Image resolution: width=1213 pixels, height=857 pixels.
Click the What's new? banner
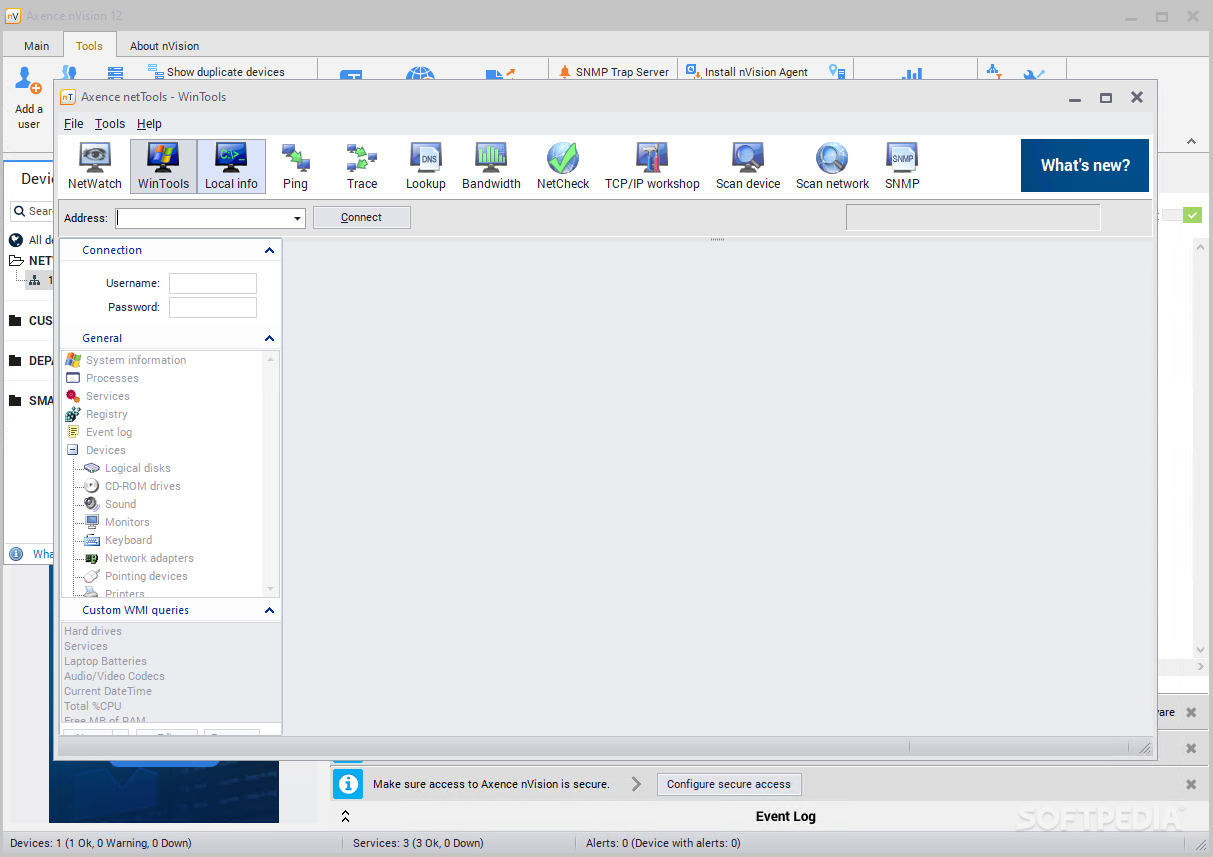pyautogui.click(x=1085, y=166)
